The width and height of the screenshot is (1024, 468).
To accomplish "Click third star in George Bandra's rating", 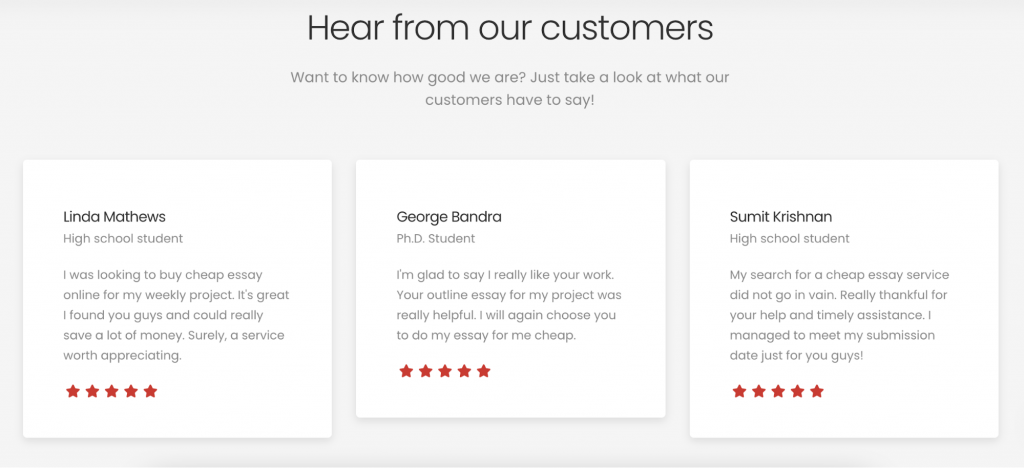I will (445, 371).
